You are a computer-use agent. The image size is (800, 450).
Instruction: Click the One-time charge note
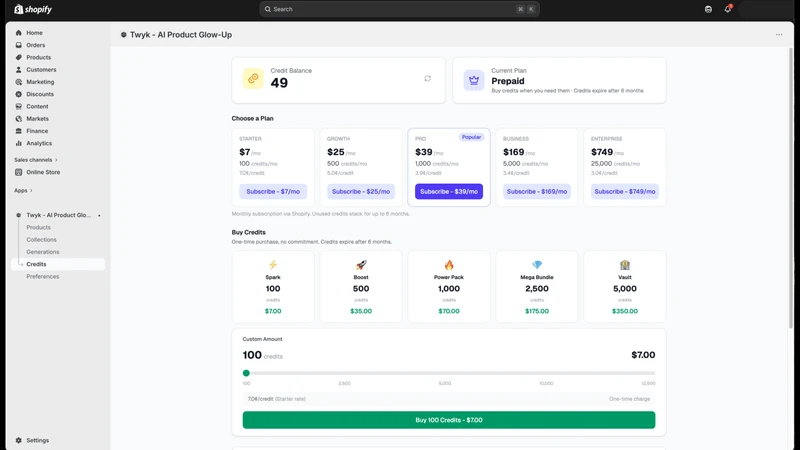pyautogui.click(x=630, y=399)
